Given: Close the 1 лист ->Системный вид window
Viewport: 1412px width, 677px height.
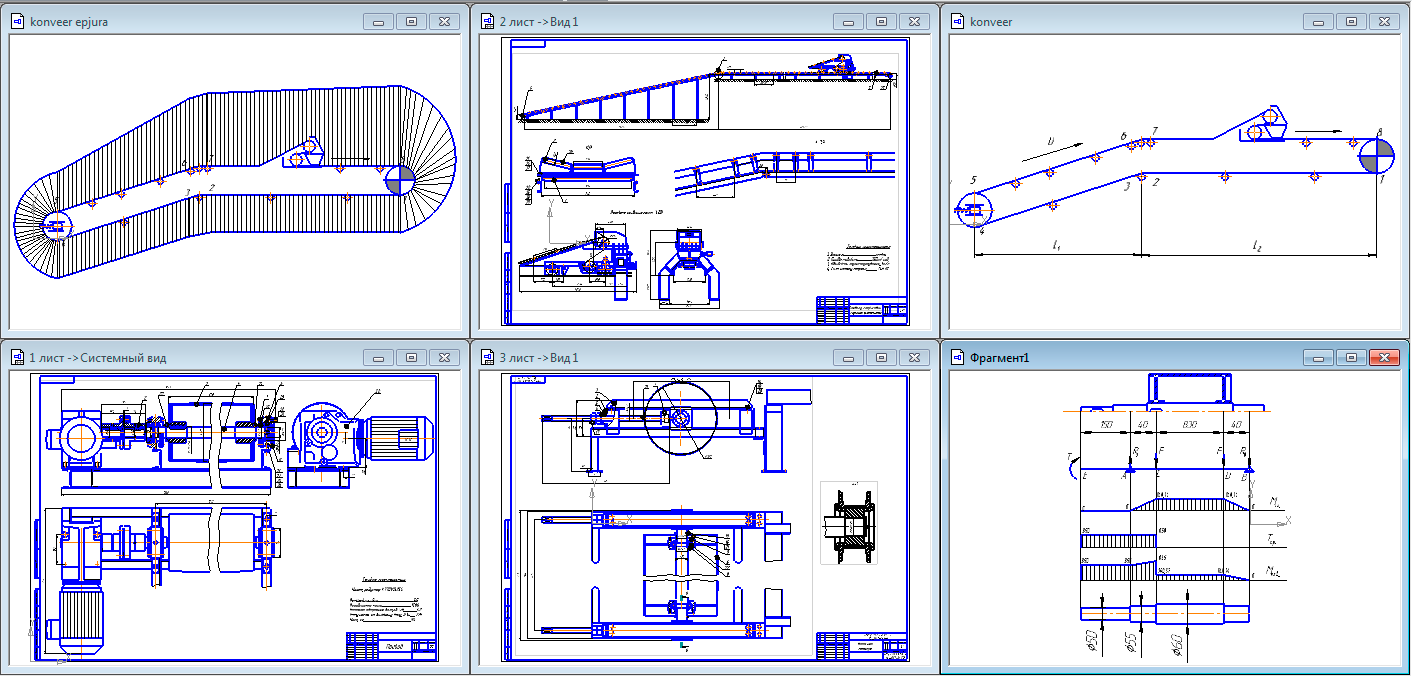Looking at the screenshot, I should click(x=443, y=357).
